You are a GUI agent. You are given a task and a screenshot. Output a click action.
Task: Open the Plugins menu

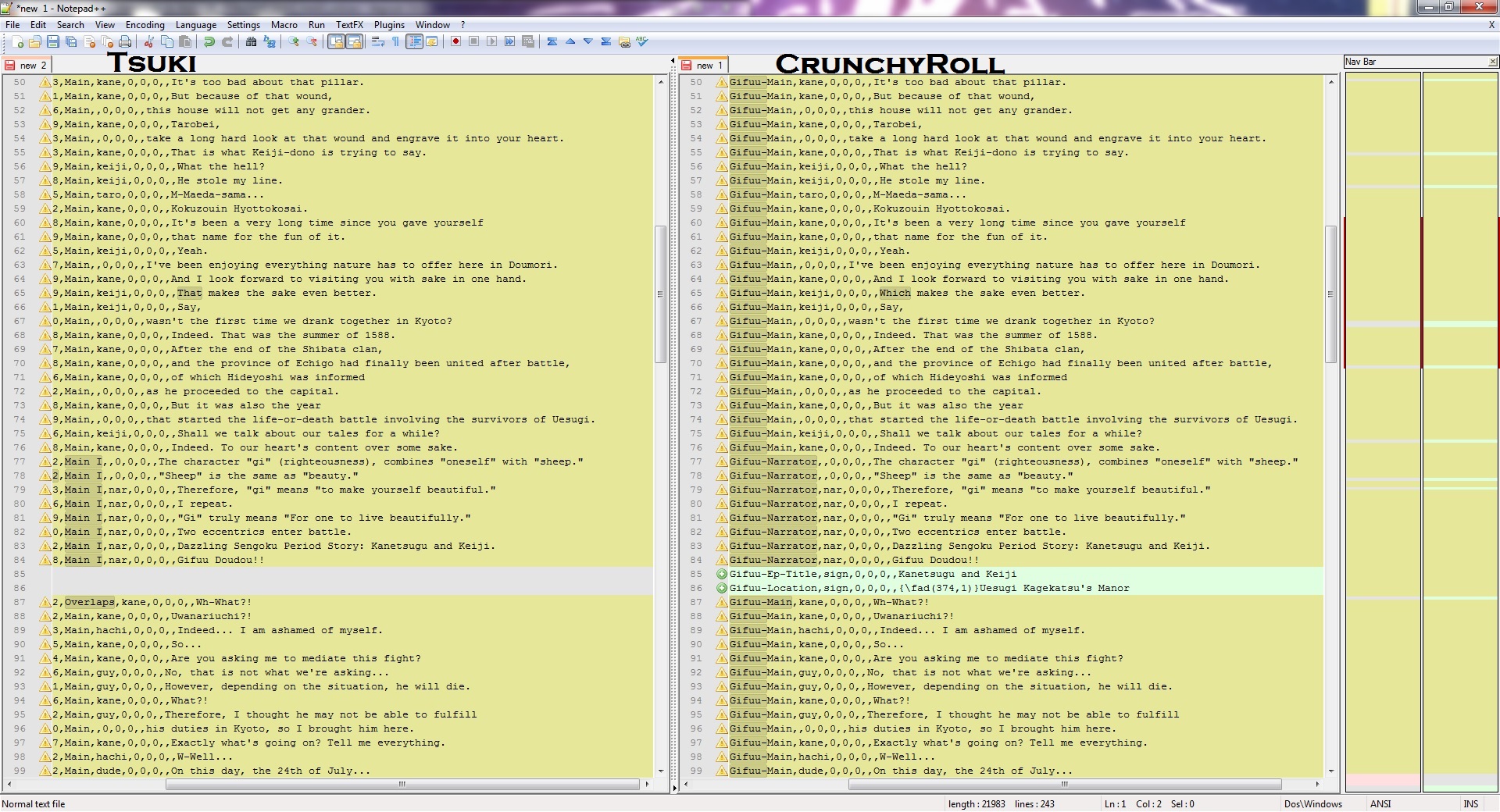[x=389, y=25]
